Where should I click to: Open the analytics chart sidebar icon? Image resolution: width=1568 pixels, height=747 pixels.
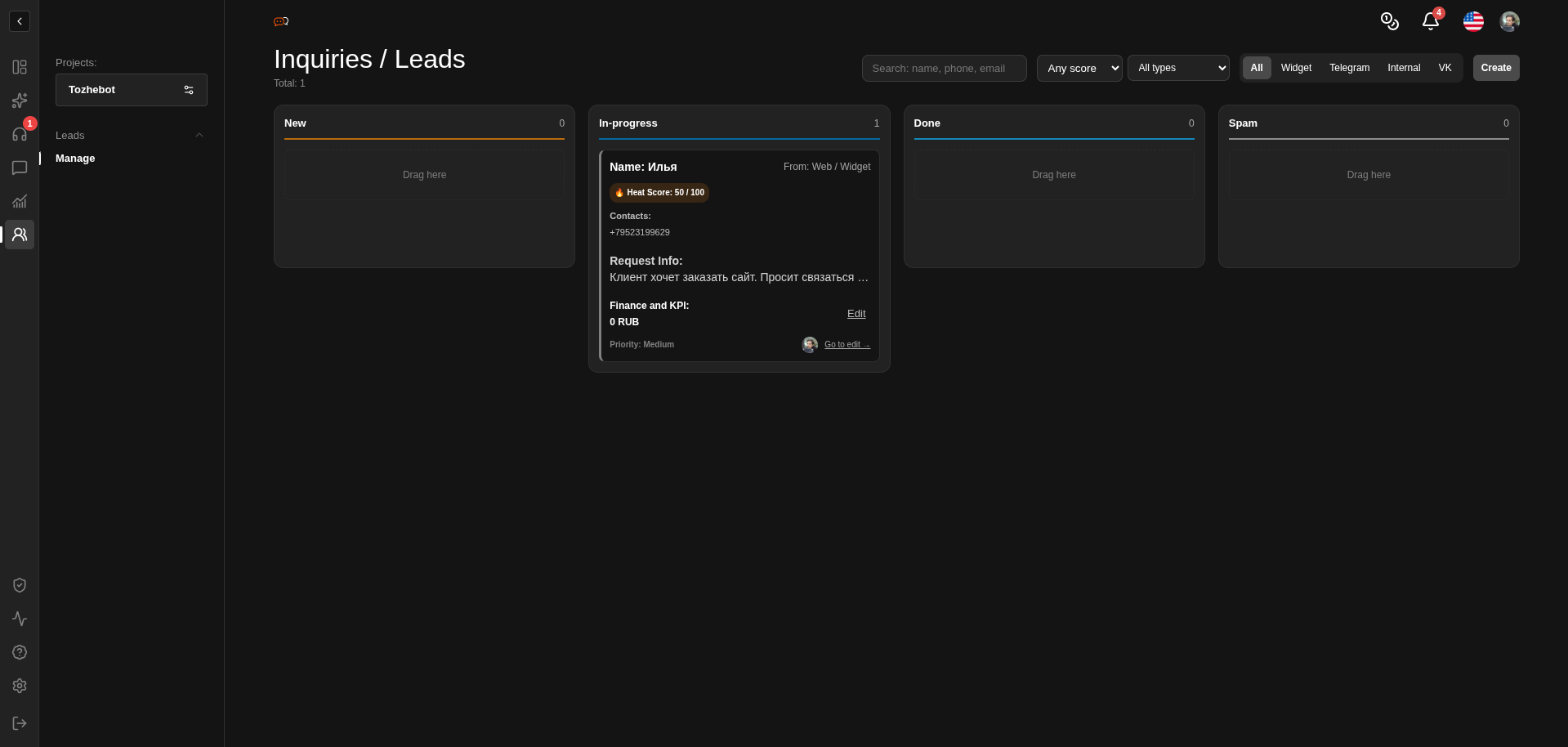click(20, 201)
